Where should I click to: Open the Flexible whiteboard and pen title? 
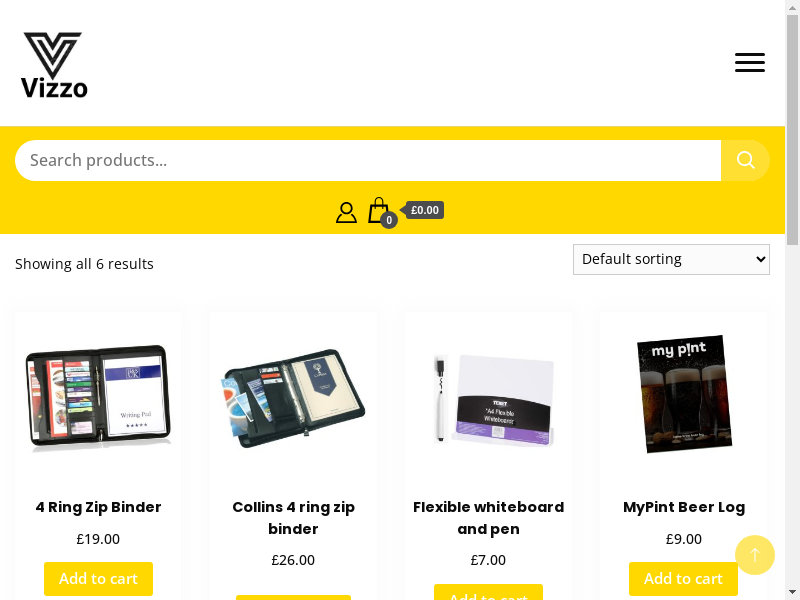coord(488,517)
